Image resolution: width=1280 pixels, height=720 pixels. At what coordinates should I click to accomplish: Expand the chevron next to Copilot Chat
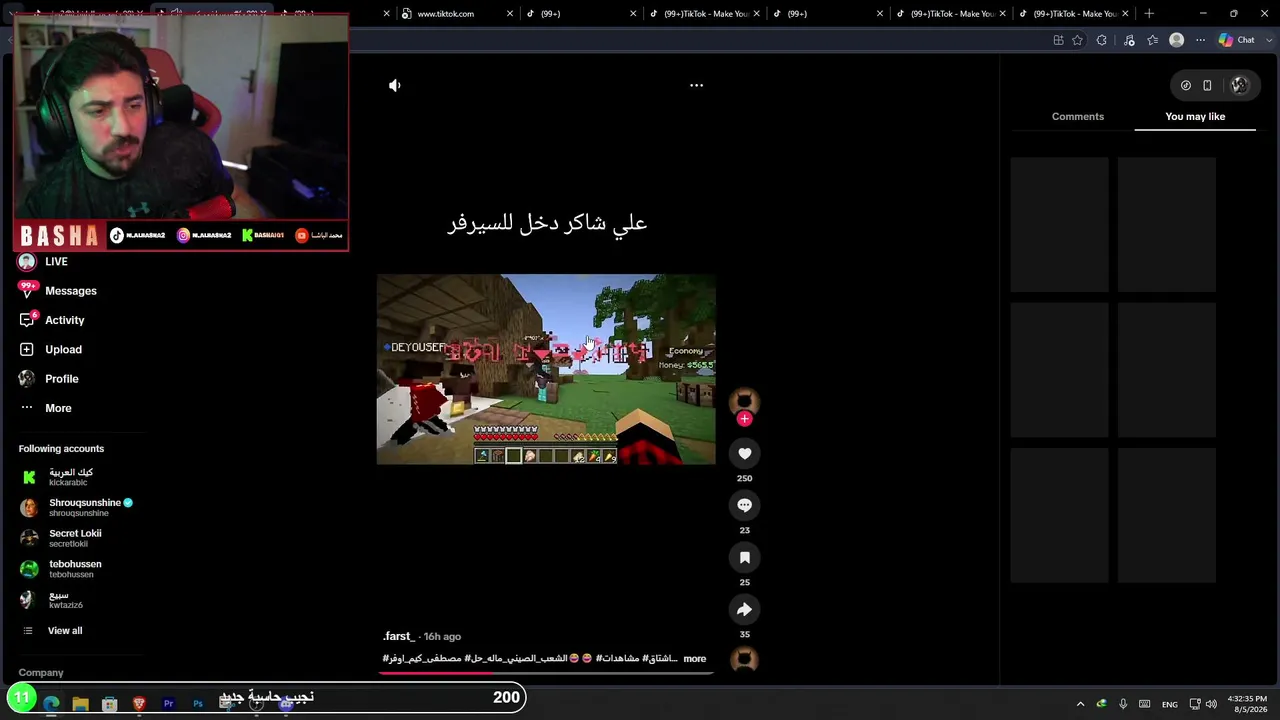(1268, 40)
